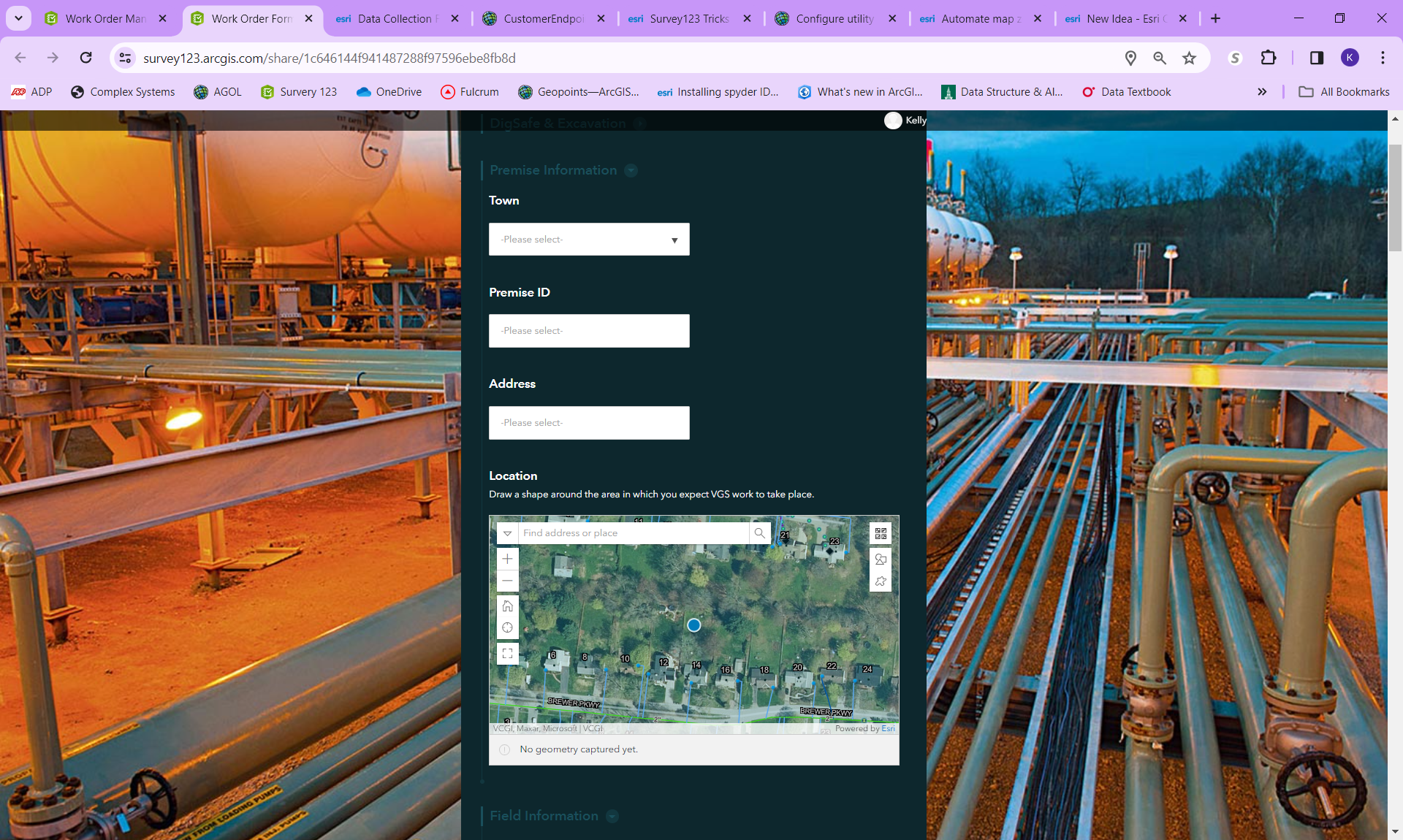Image resolution: width=1403 pixels, height=840 pixels.
Task: Click the Kelly user profile avatar
Action: [893, 120]
